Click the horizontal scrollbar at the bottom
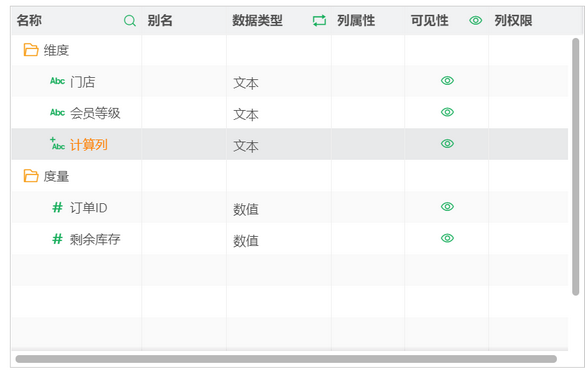The image size is (585, 370). [x=286, y=359]
